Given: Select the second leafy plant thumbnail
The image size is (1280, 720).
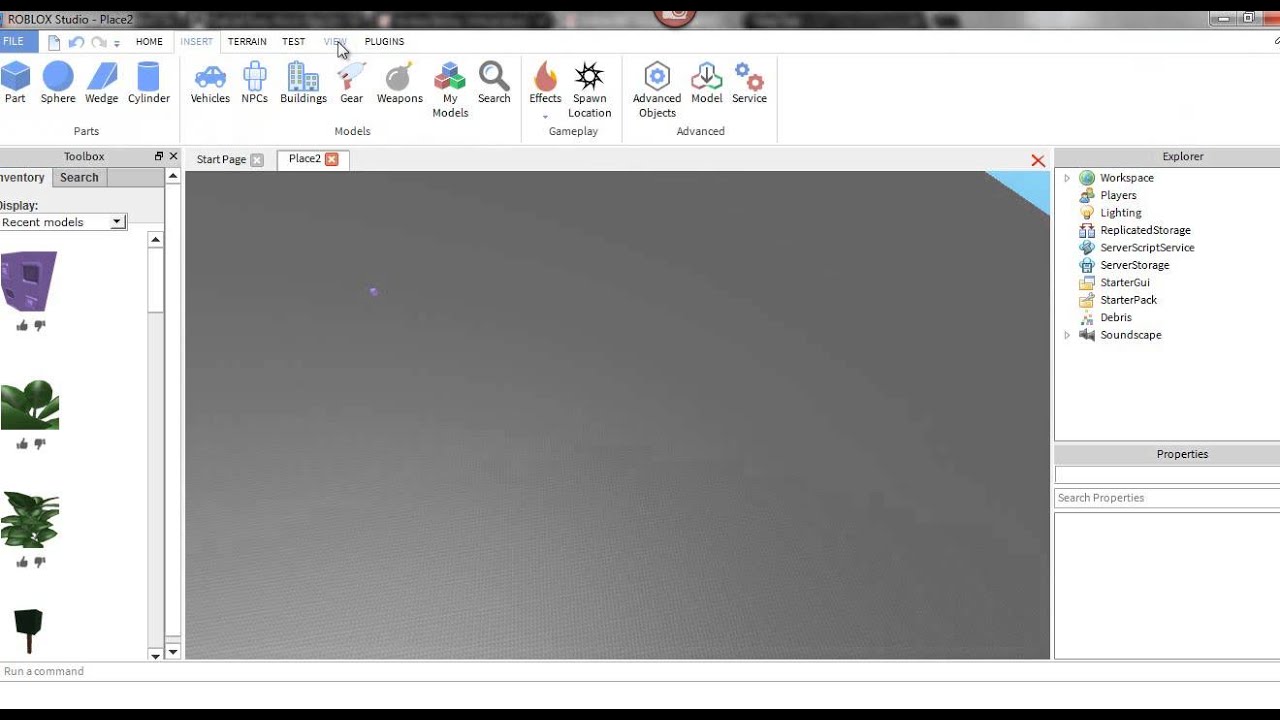Looking at the screenshot, I should pyautogui.click(x=30, y=519).
